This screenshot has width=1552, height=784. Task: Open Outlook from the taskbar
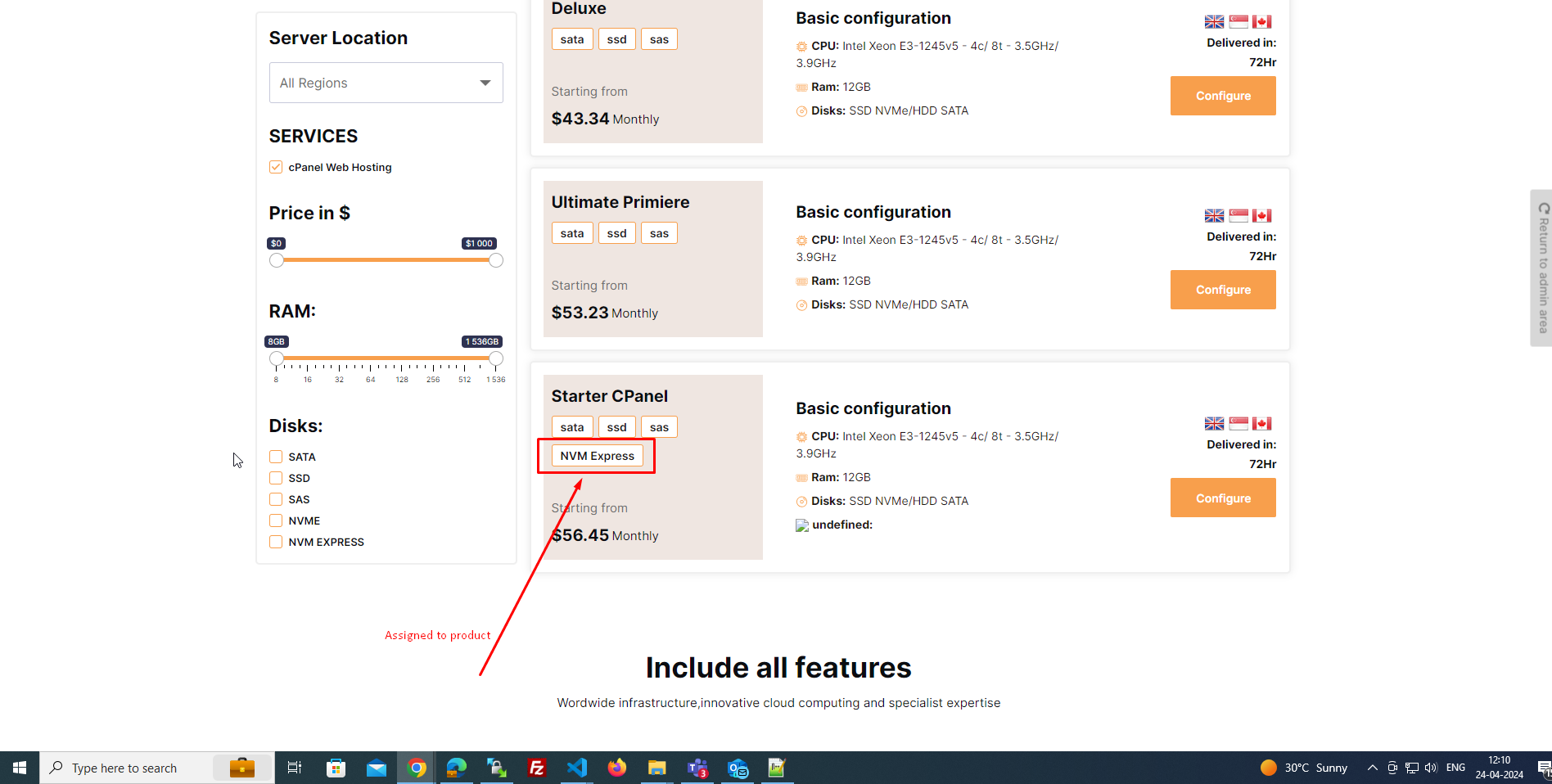pos(738,768)
